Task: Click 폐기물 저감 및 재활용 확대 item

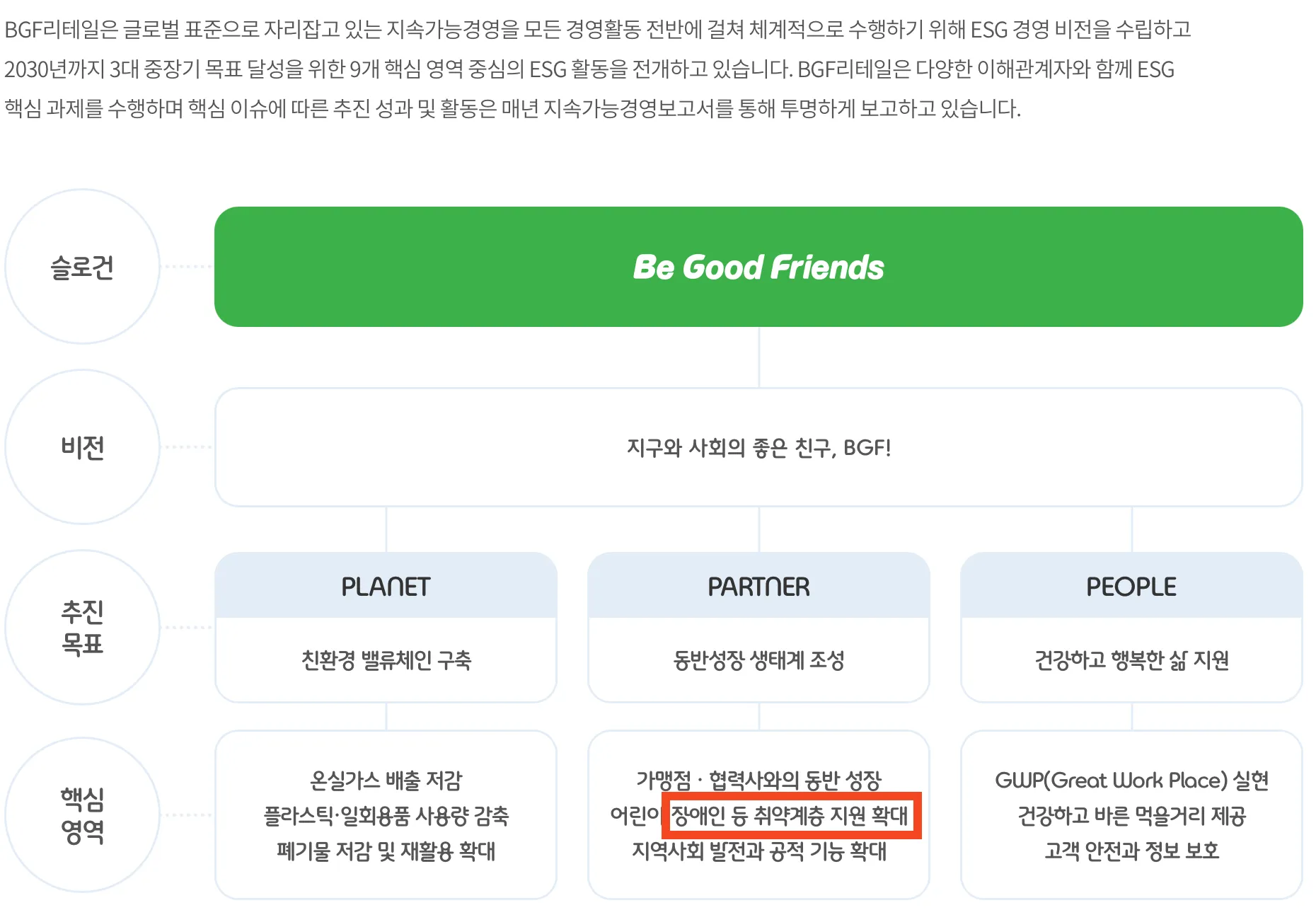Action: [386, 851]
